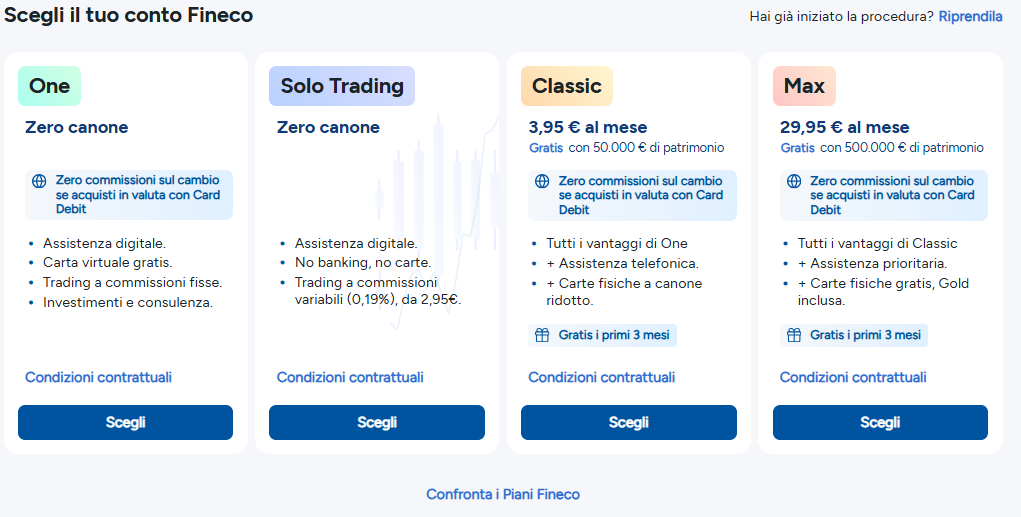This screenshot has width=1021, height=517.
Task: Click the globe icon in Classic card
Action: 542,181
